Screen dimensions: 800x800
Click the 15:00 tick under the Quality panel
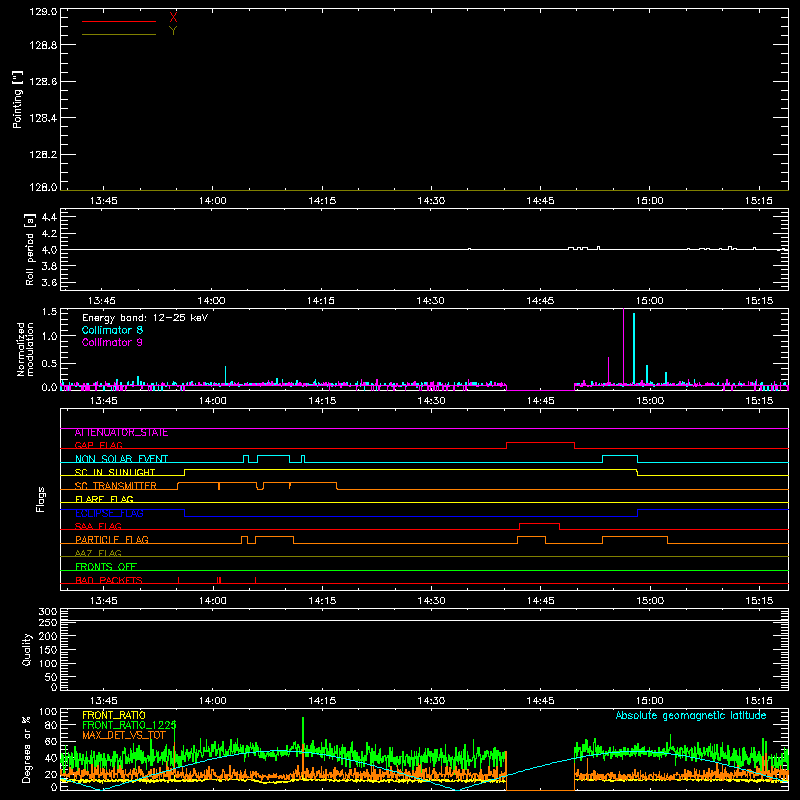pos(649,701)
